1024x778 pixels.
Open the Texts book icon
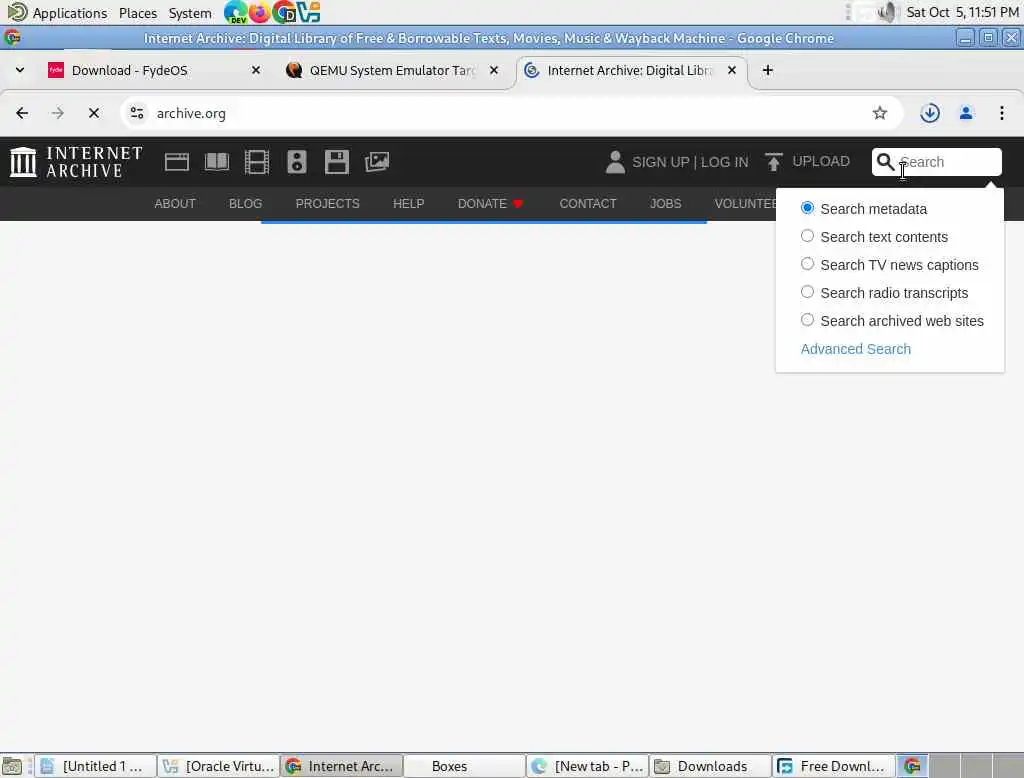click(x=217, y=161)
